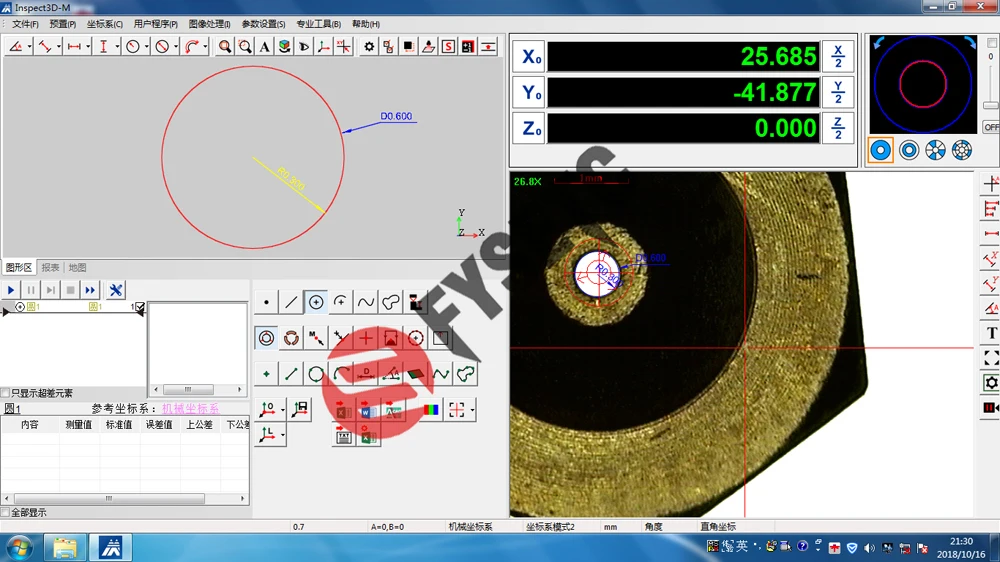Tick the checkbox above the light slider
The image size is (1000, 562).
pyautogui.click(x=990, y=42)
